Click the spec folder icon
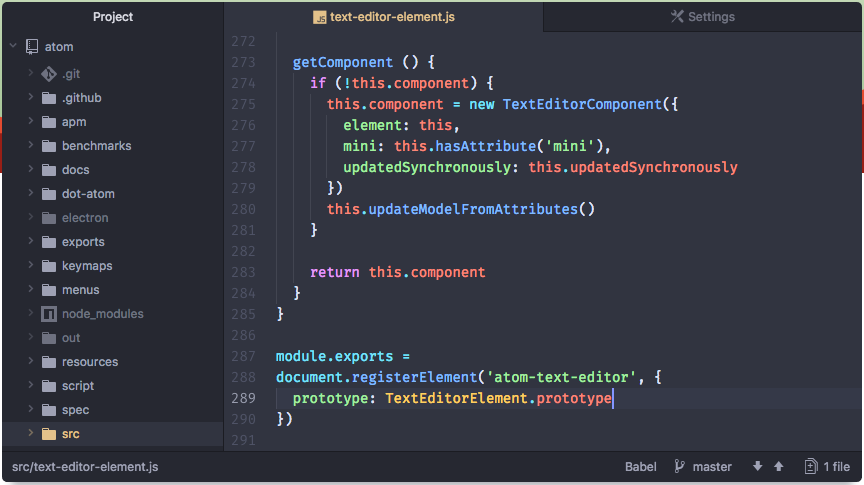The height and width of the screenshot is (485, 864). [x=49, y=410]
